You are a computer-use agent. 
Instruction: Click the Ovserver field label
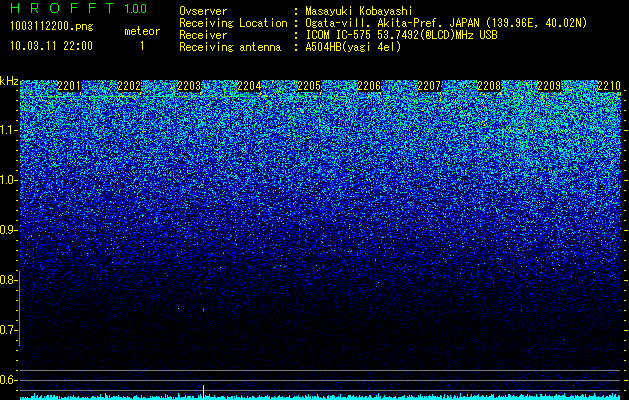pos(203,11)
